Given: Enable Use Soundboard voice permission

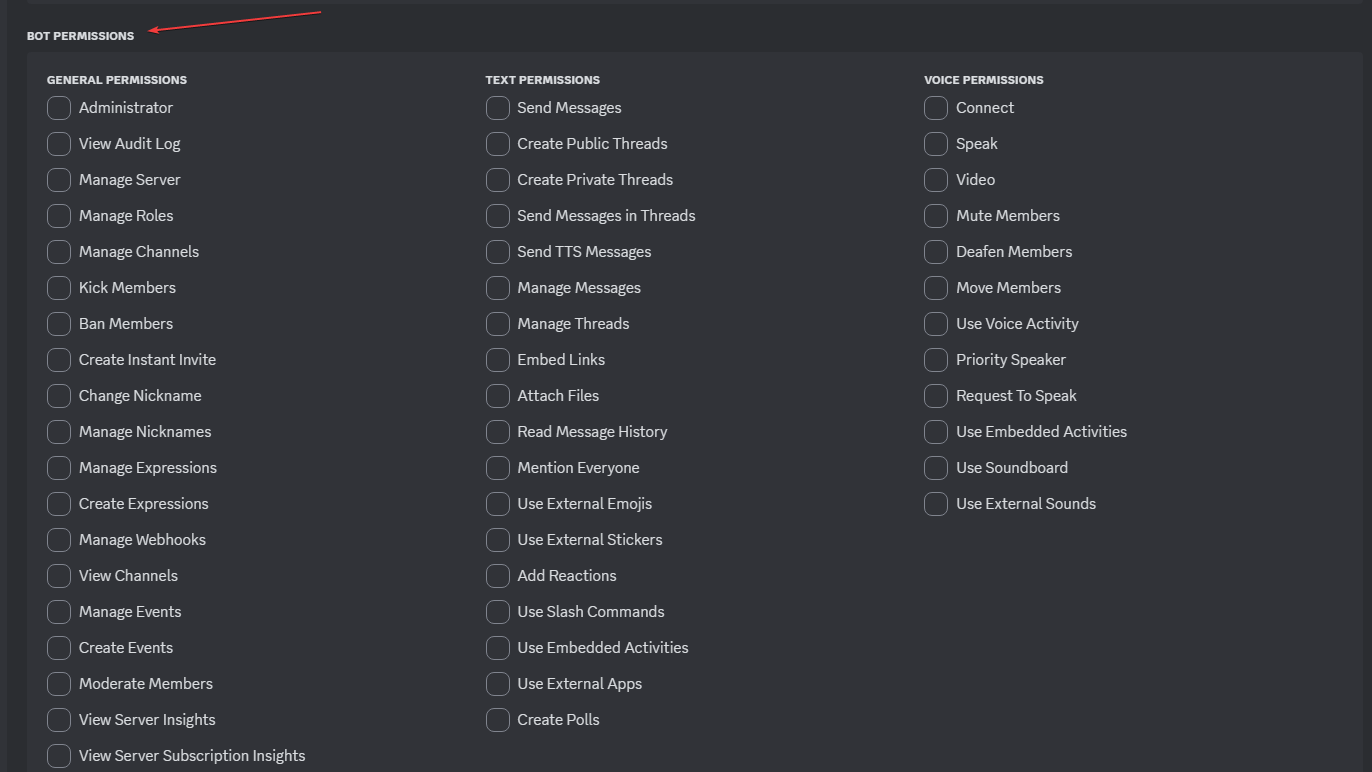Looking at the screenshot, I should coord(936,468).
